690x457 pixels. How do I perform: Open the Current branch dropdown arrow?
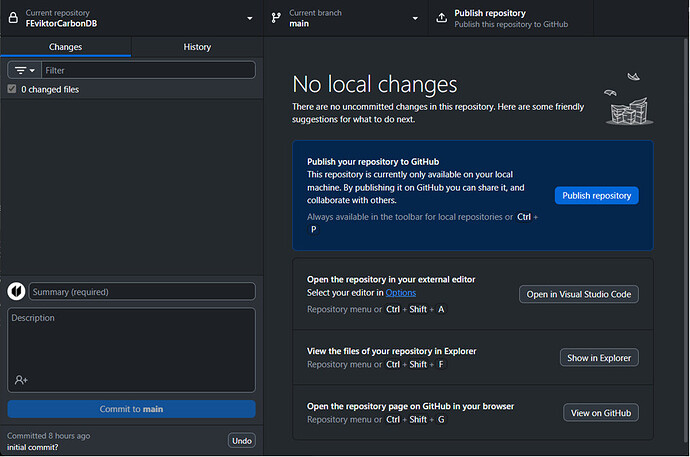415,18
